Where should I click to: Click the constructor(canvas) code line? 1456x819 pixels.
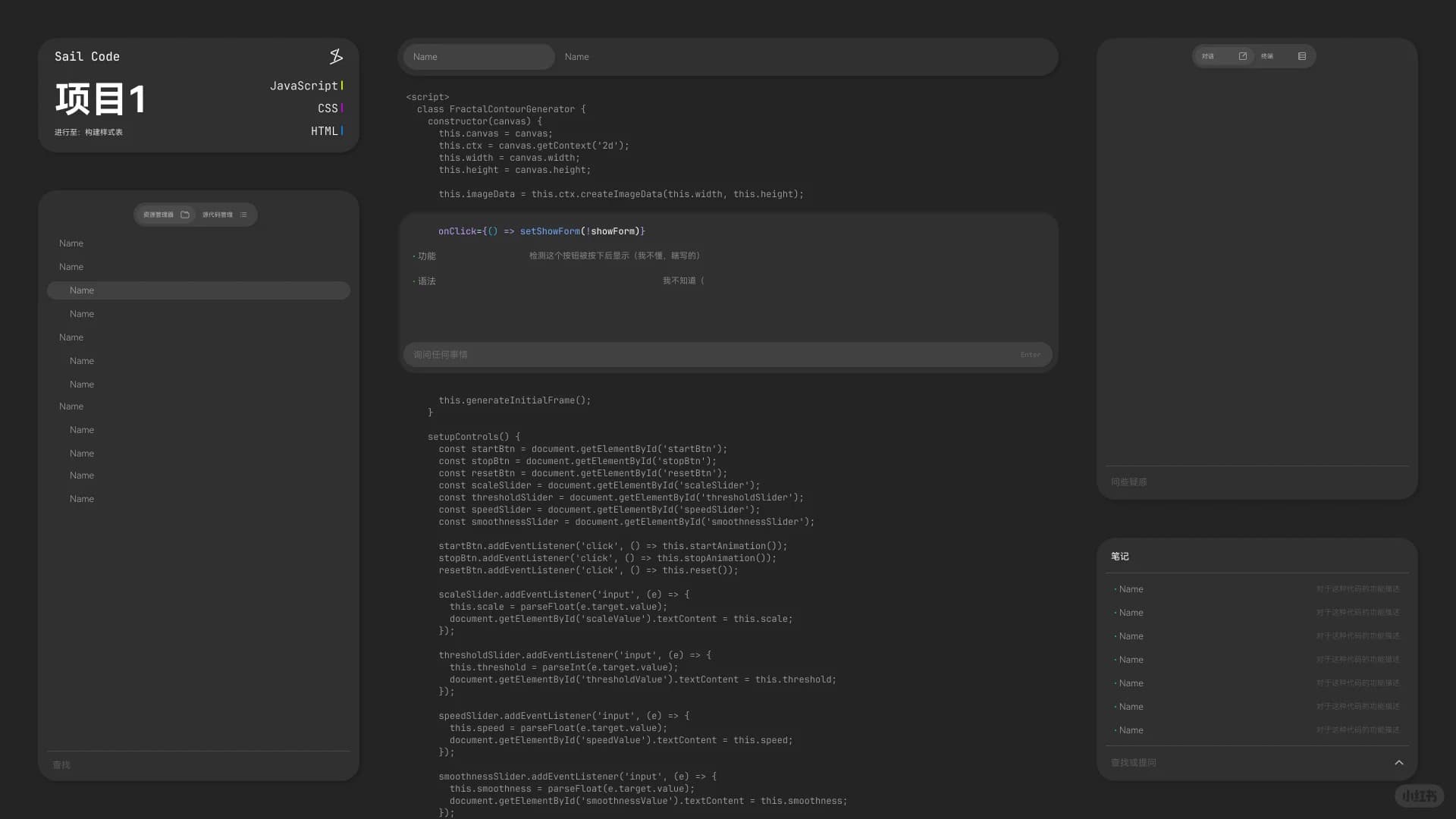pyautogui.click(x=485, y=121)
